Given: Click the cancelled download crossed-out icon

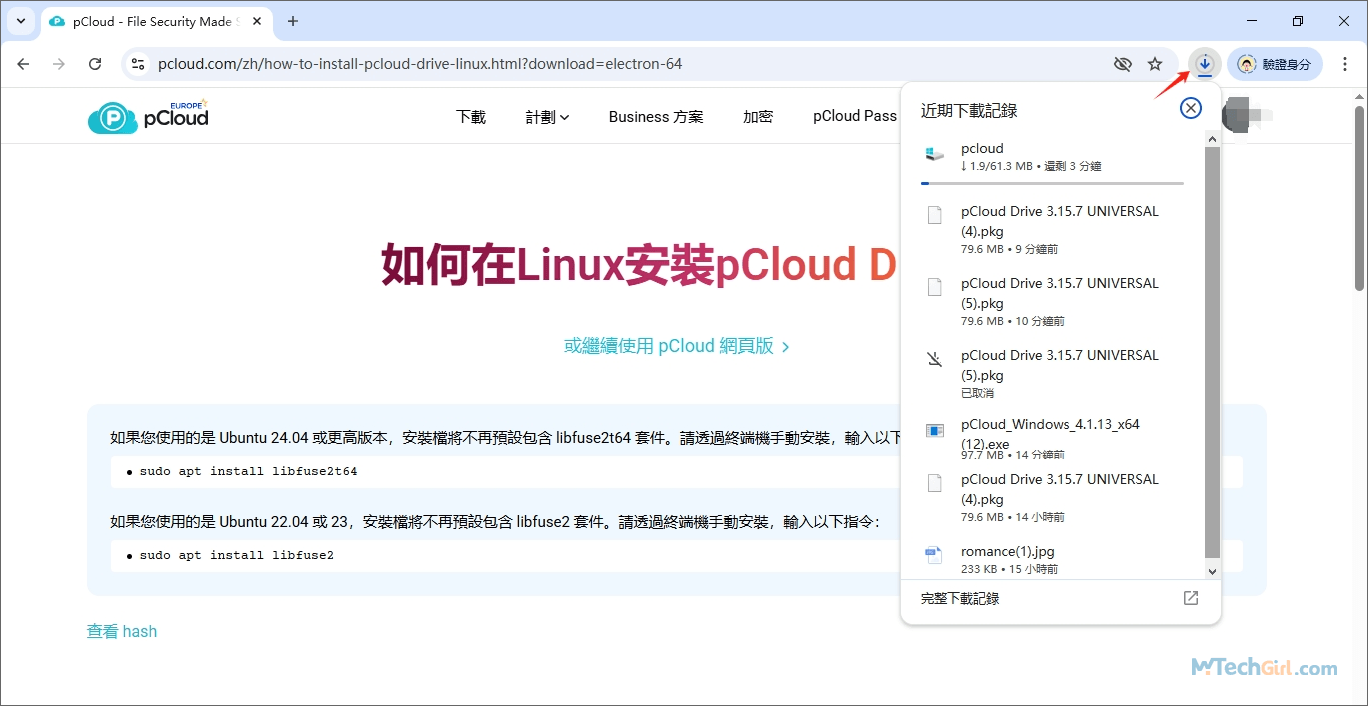Looking at the screenshot, I should [935, 359].
